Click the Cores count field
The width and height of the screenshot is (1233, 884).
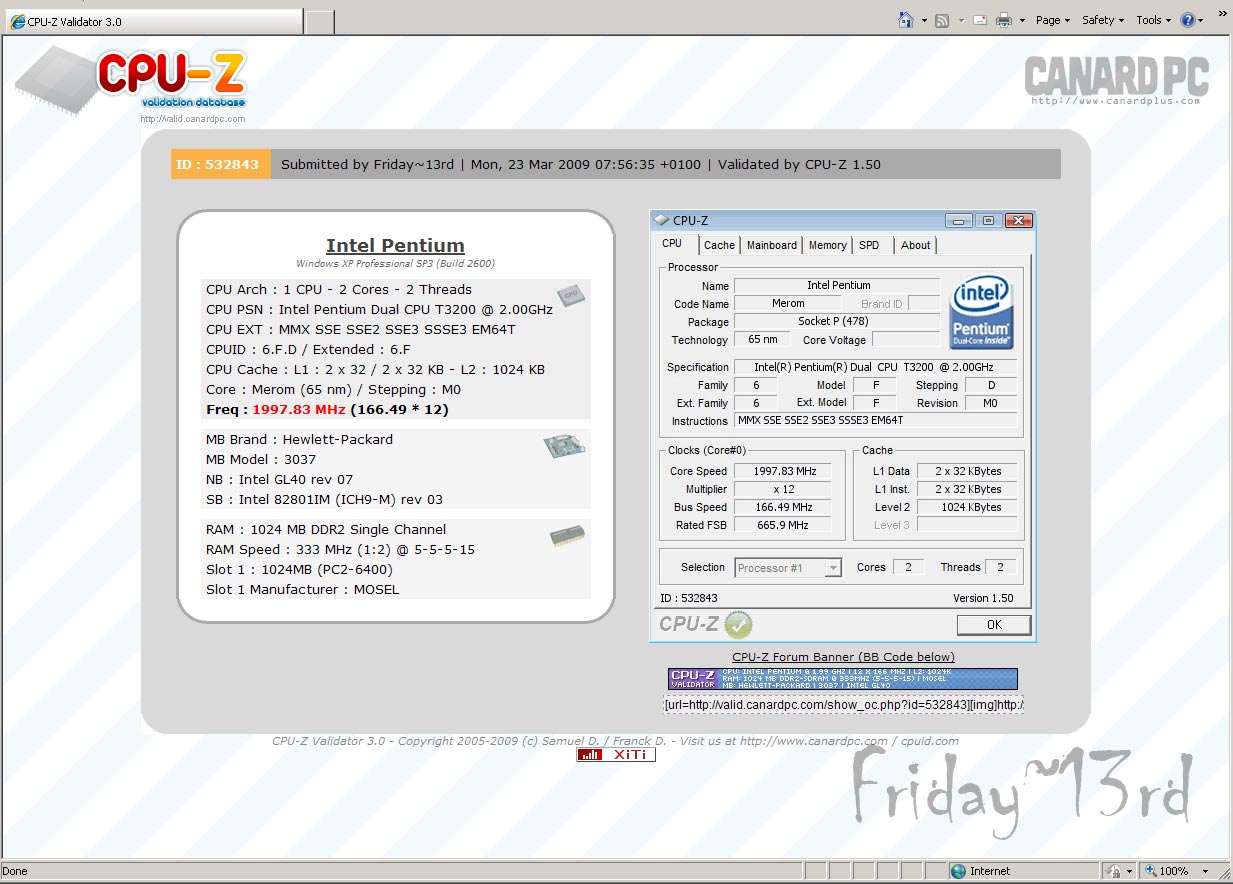click(x=908, y=567)
